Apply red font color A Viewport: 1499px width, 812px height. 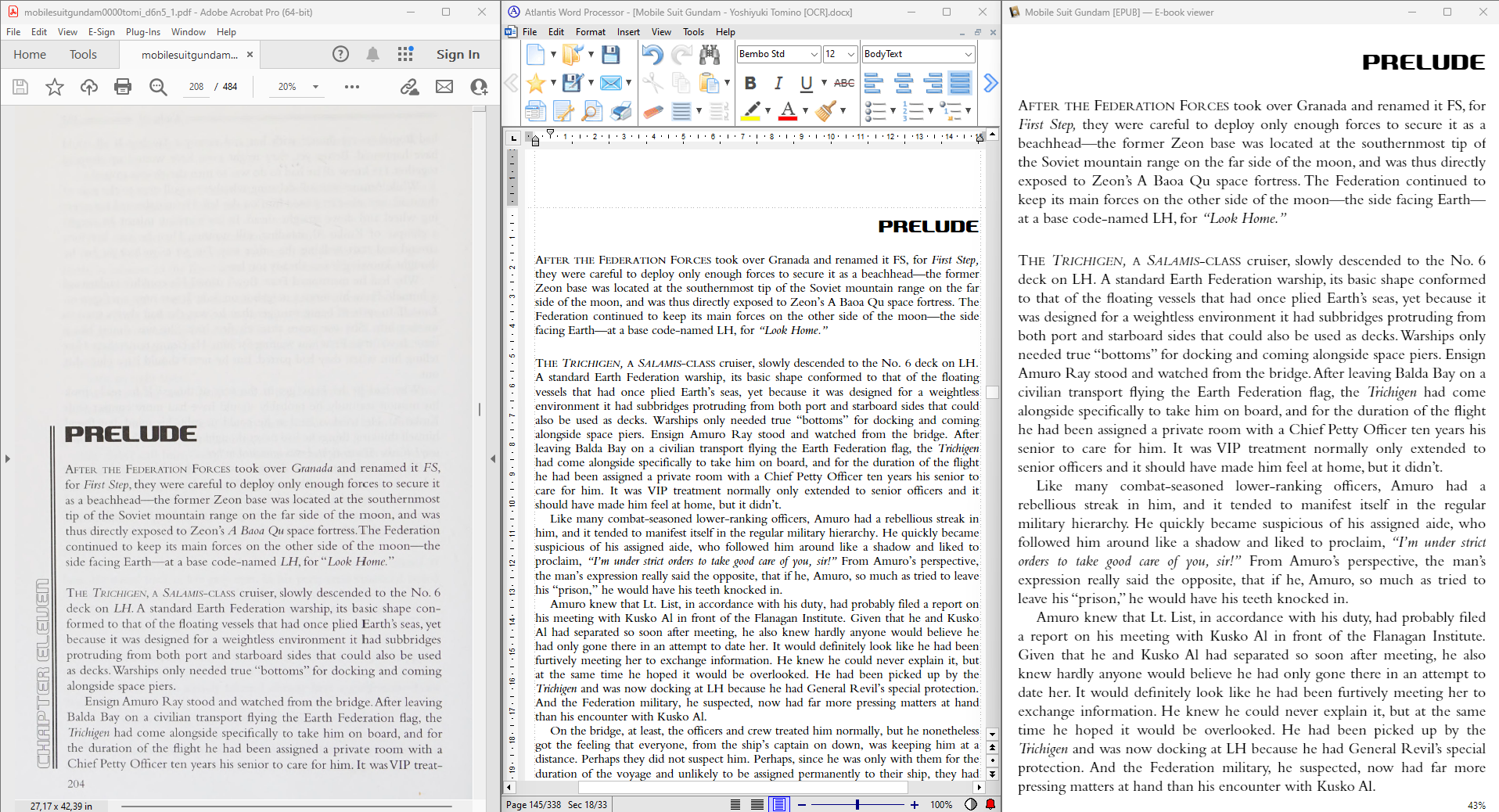click(x=788, y=111)
